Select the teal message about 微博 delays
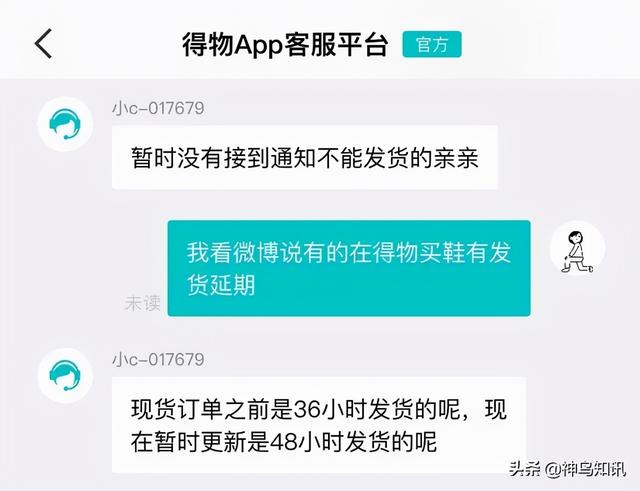 (x=349, y=268)
